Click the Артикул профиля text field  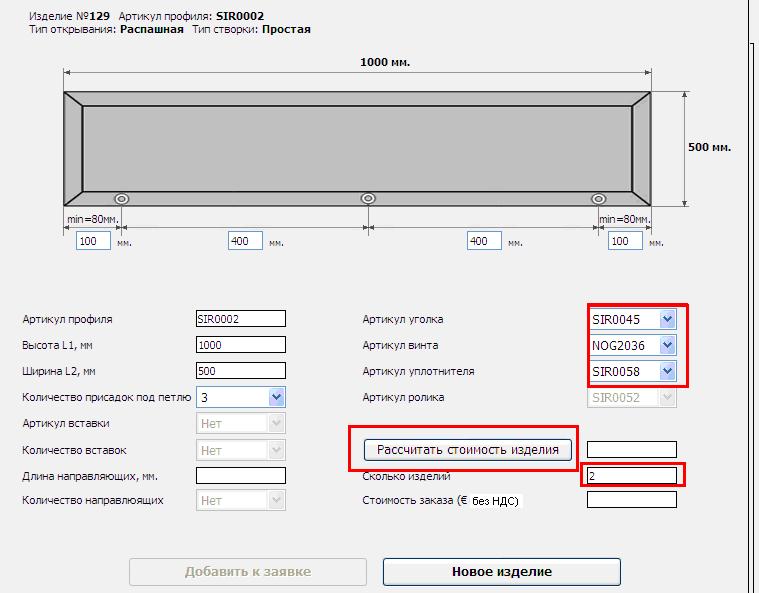(x=240, y=319)
